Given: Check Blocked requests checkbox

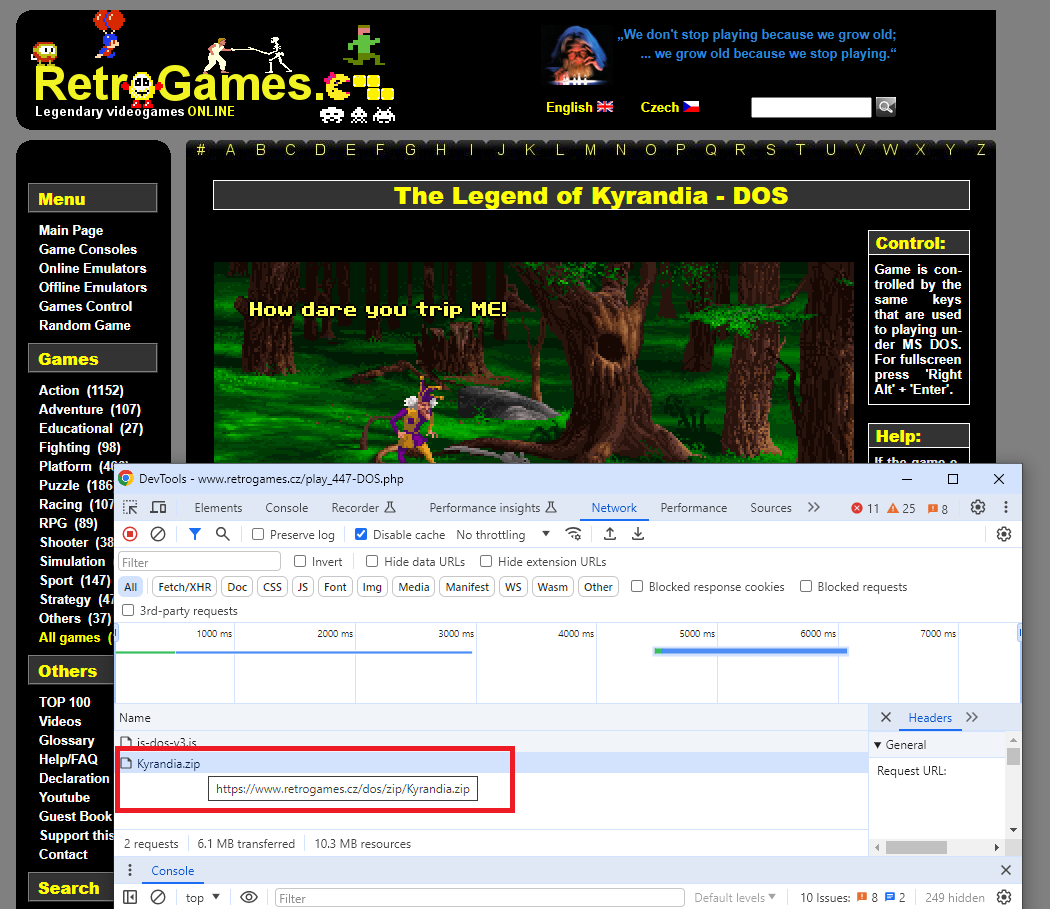Looking at the screenshot, I should pyautogui.click(x=806, y=586).
